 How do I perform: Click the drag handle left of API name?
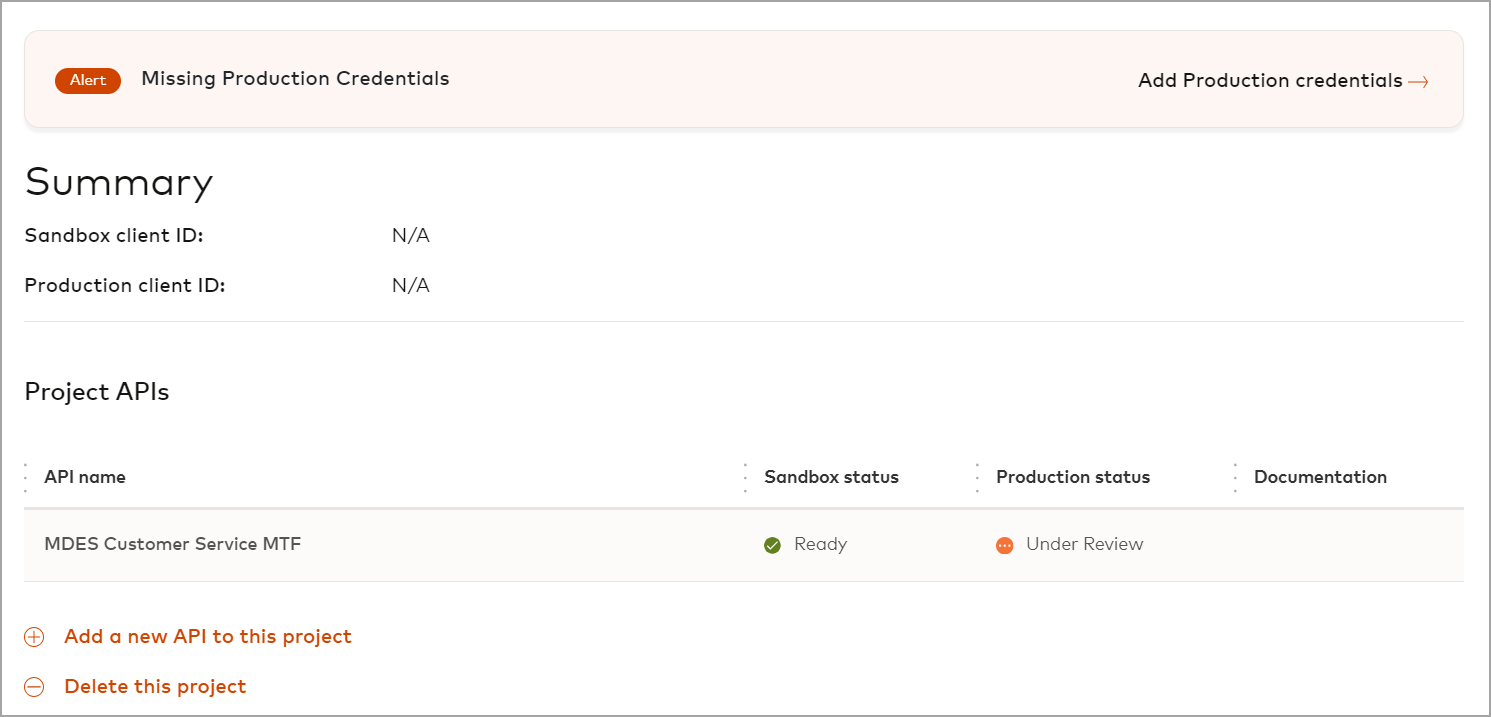pos(26,478)
